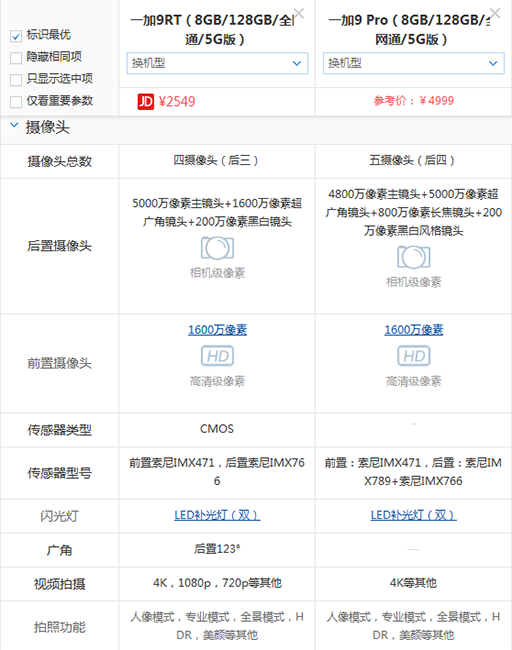Click the HD icon in 一加9 Pro front camera
Viewport: 512px width, 650px height.
pos(413,356)
